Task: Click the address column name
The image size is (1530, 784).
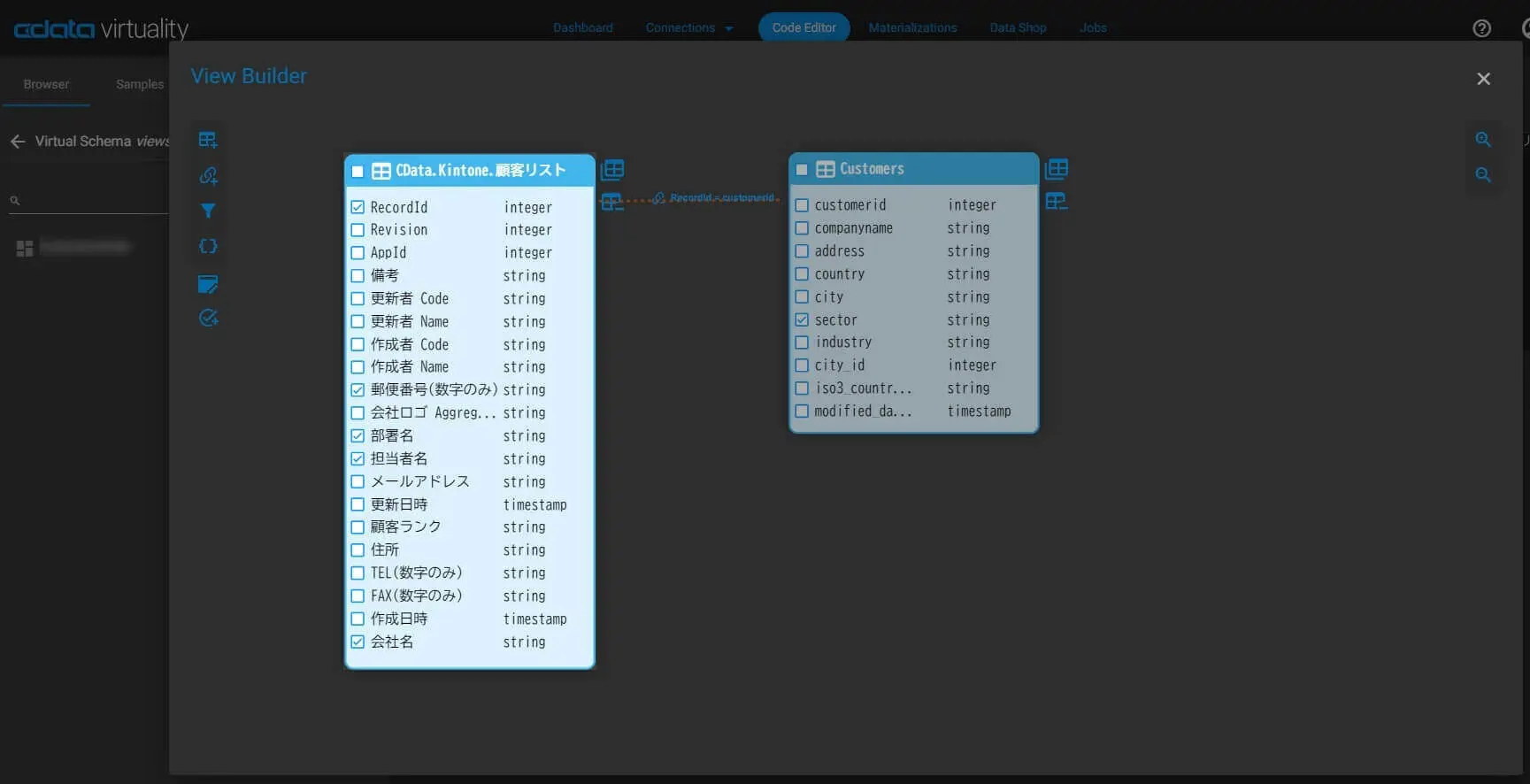Action: pyautogui.click(x=840, y=251)
